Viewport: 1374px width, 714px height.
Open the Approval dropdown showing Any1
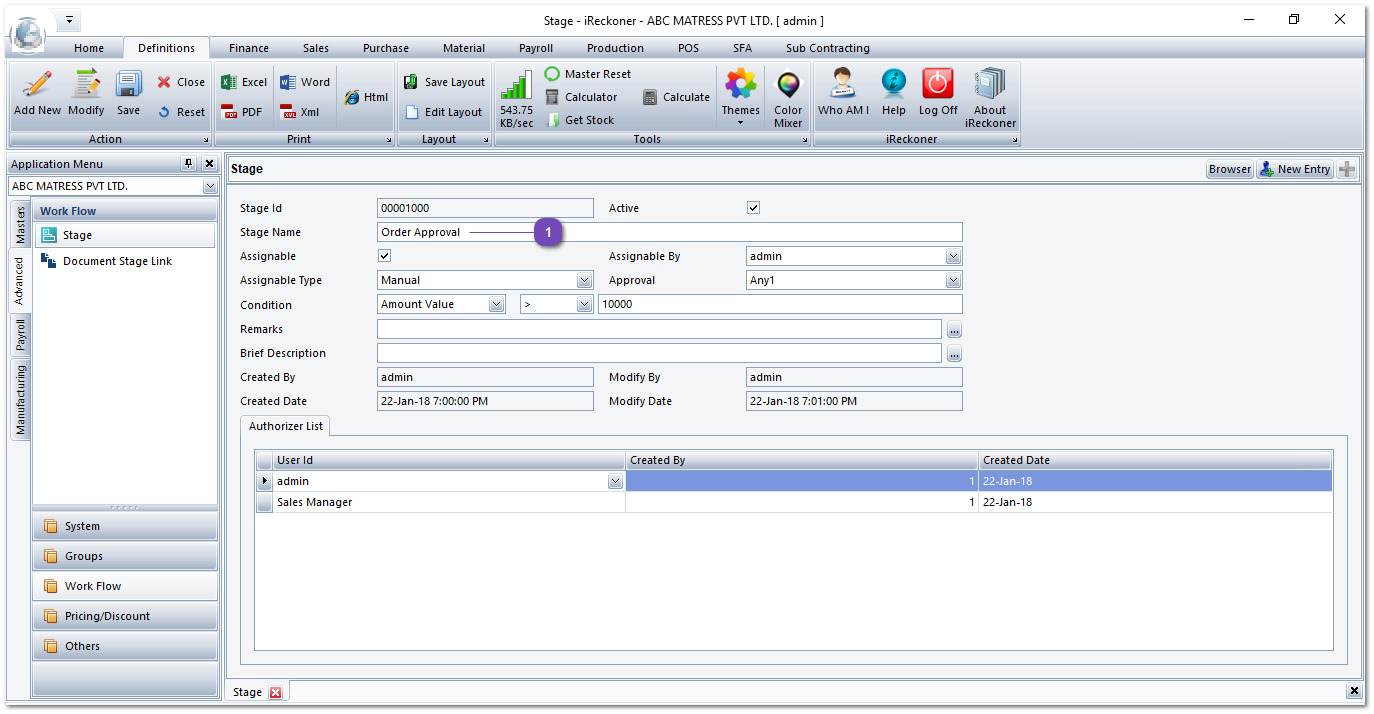point(953,281)
